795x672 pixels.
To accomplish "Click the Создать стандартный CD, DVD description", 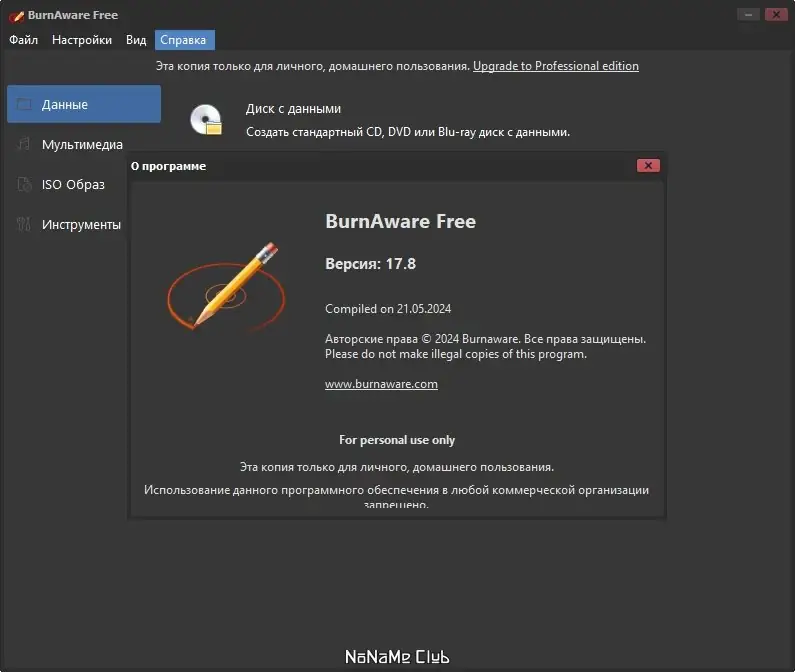I will (408, 132).
